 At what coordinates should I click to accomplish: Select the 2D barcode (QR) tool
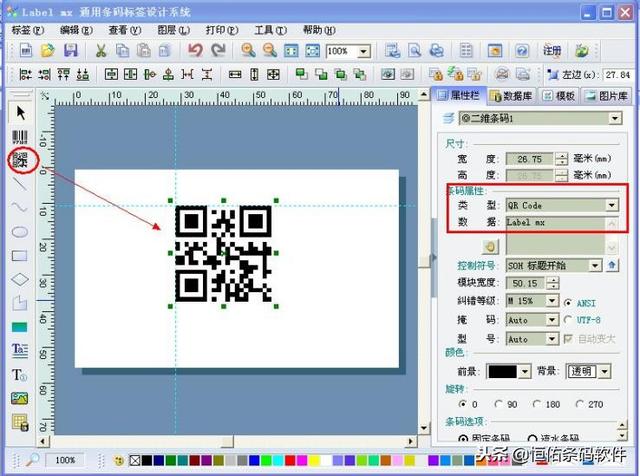click(19, 160)
